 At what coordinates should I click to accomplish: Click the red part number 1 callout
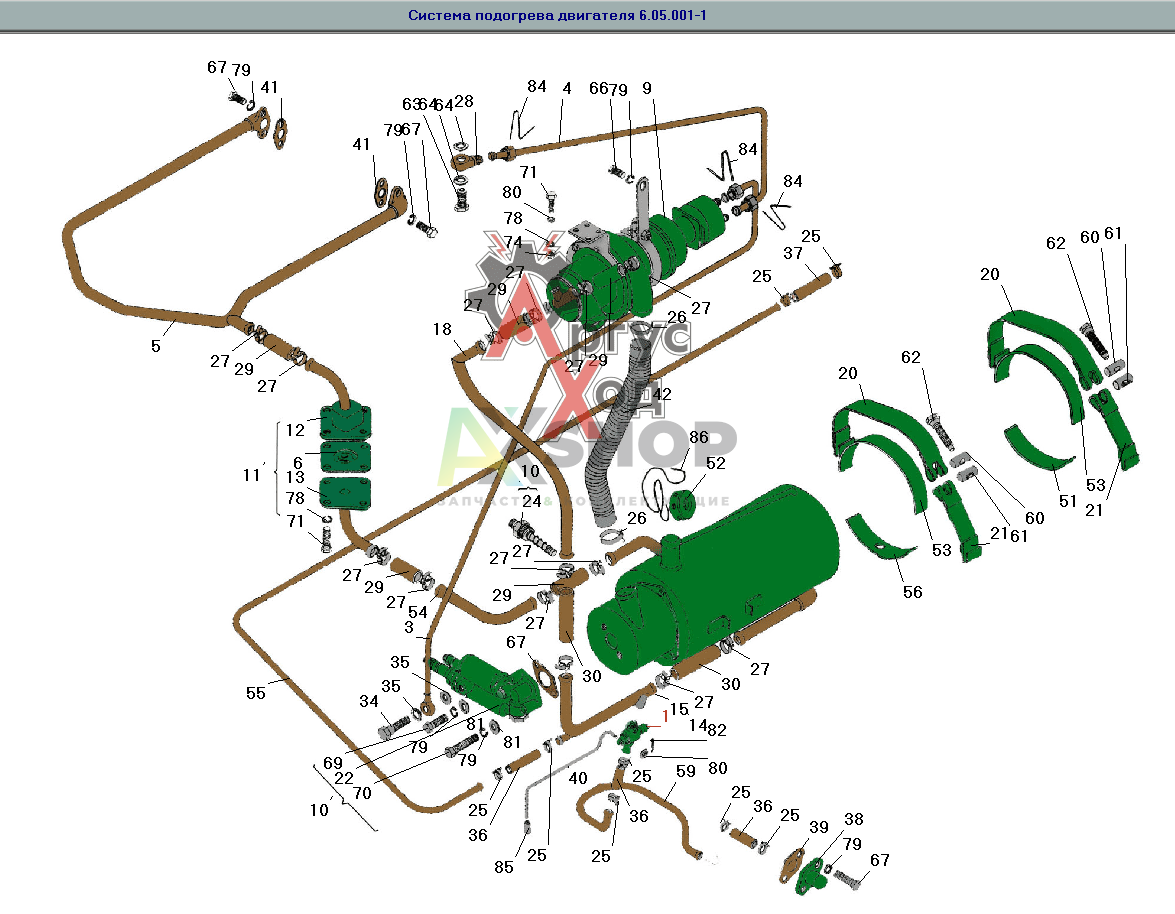click(665, 717)
